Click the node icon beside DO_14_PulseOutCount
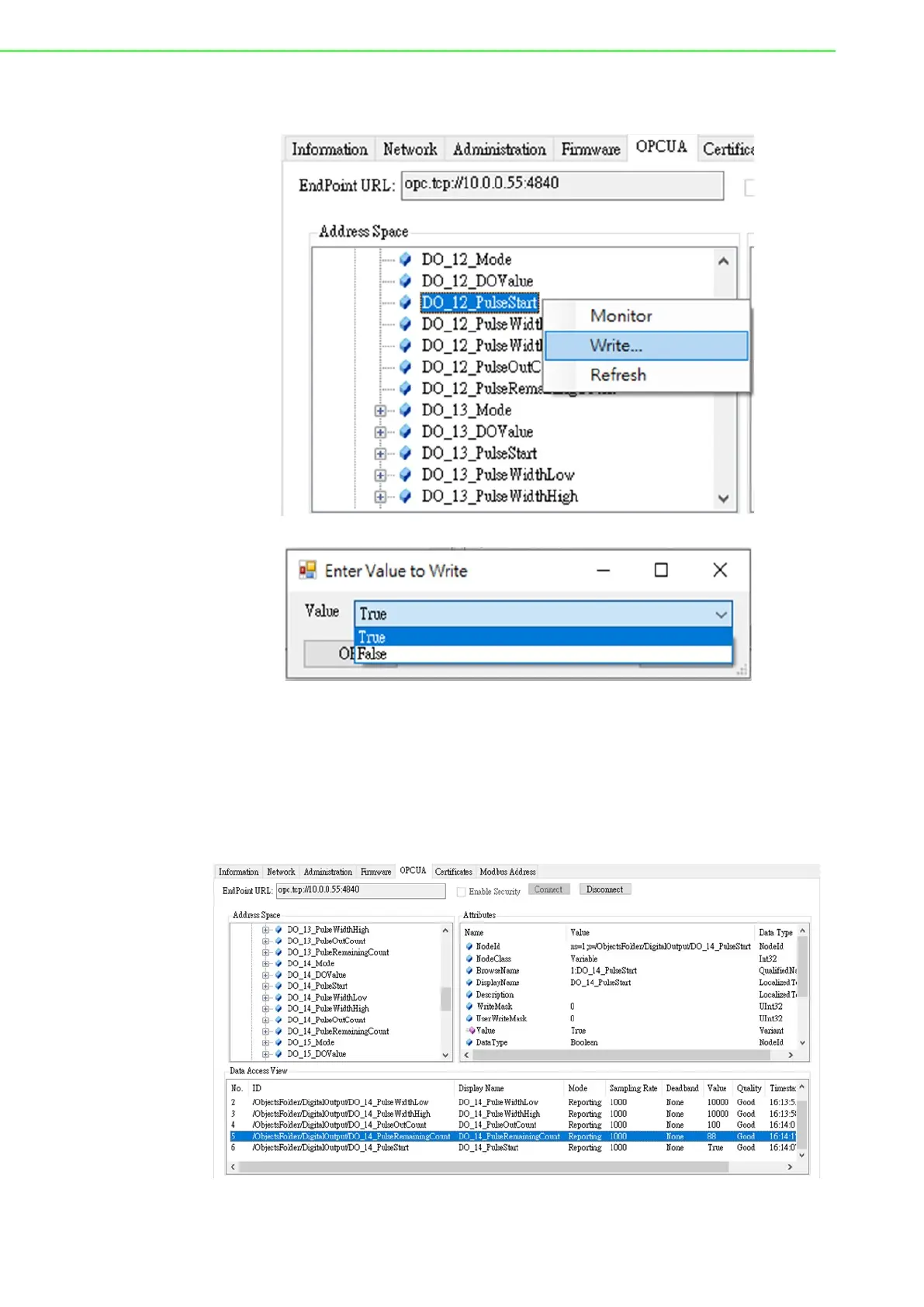This screenshot has height=1307, width=924. [279, 1020]
